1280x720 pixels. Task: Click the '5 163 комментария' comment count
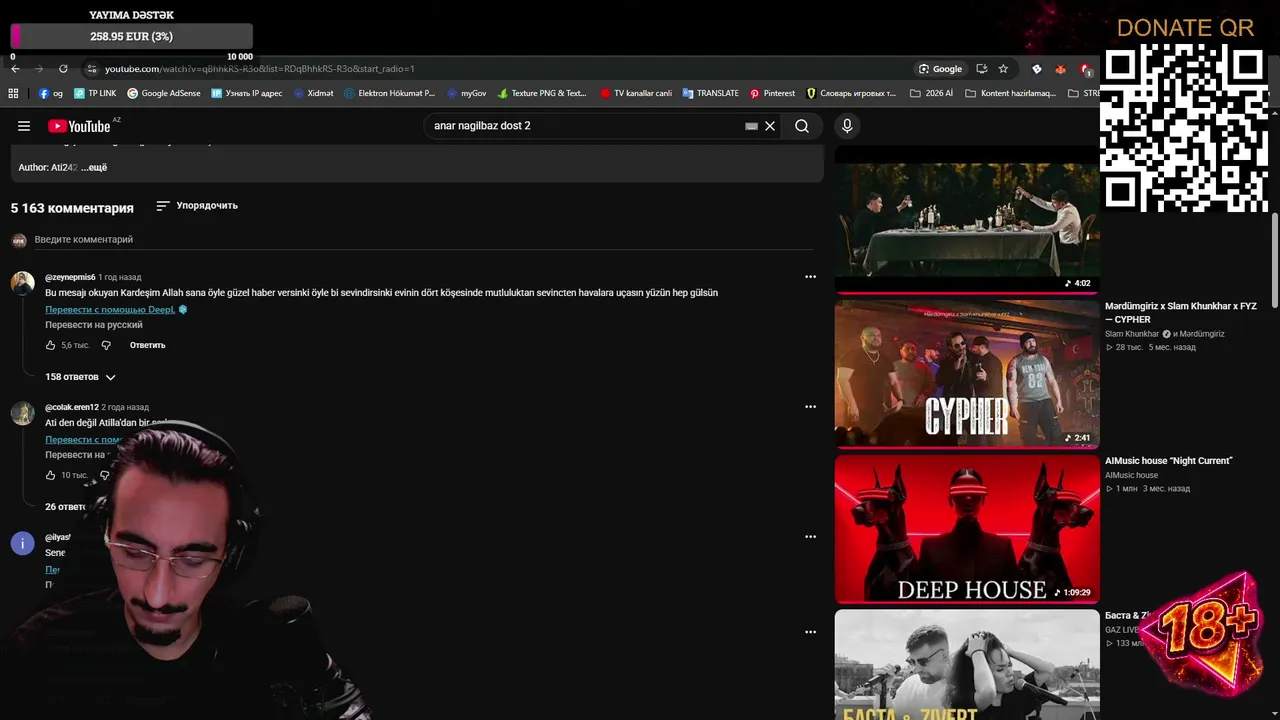click(72, 208)
